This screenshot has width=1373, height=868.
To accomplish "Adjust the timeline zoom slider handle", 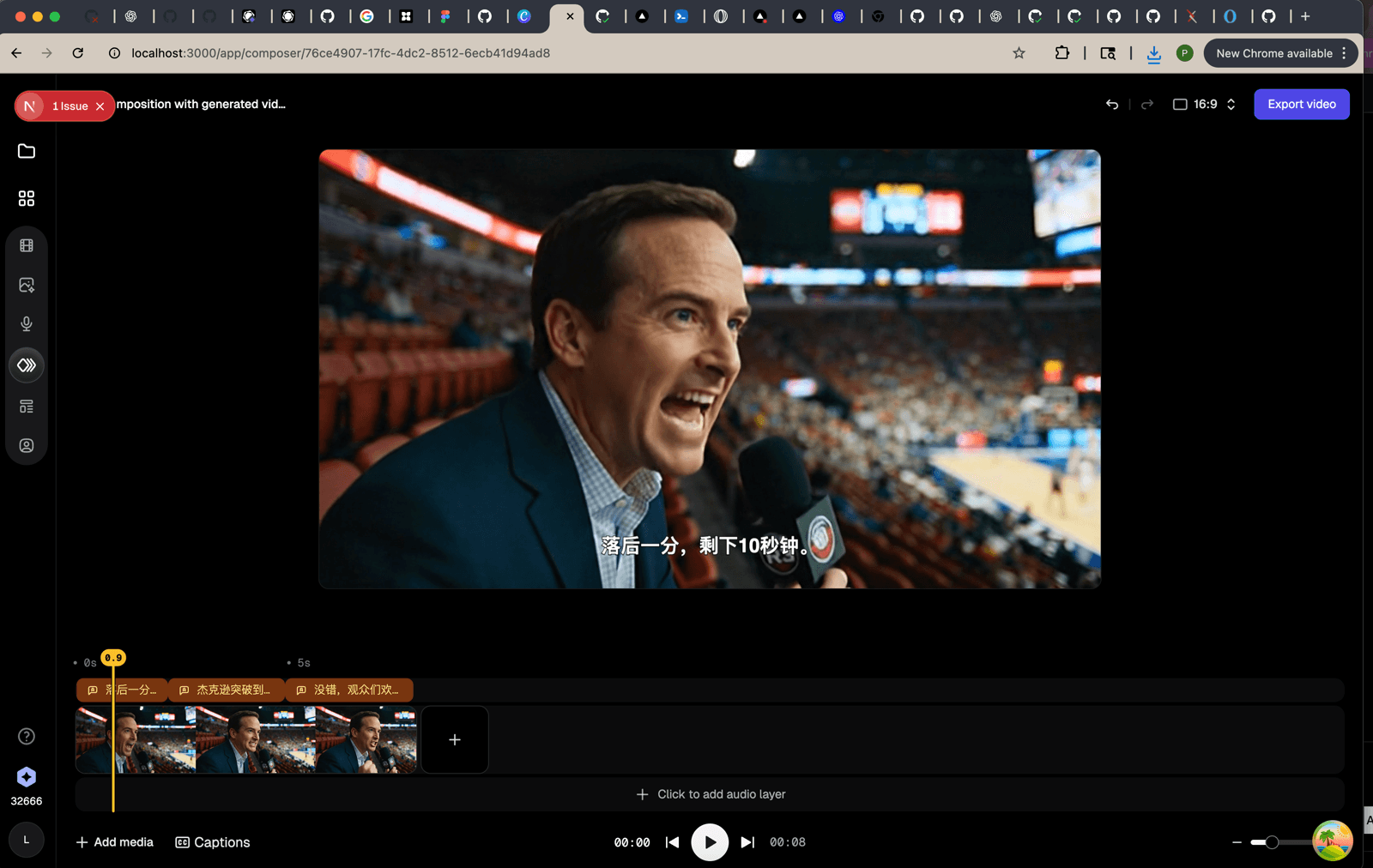I will point(1272,842).
